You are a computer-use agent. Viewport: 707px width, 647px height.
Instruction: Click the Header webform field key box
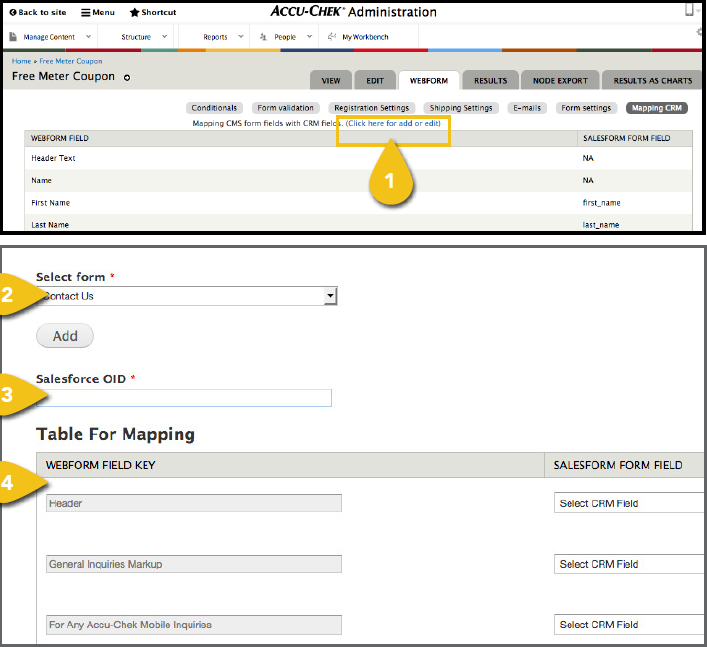194,503
